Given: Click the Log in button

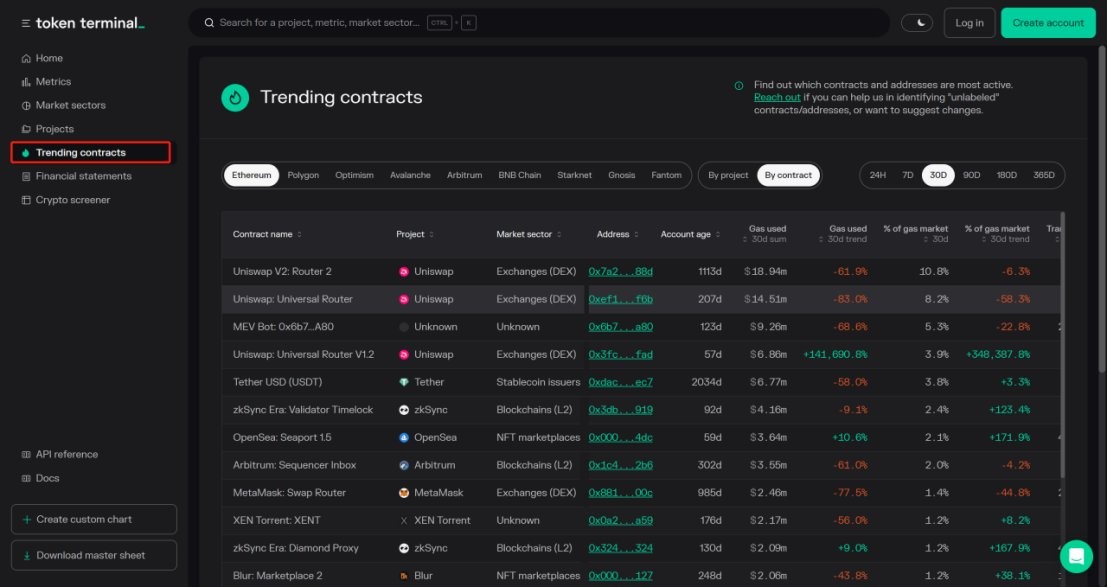Looking at the screenshot, I should (x=970, y=23).
